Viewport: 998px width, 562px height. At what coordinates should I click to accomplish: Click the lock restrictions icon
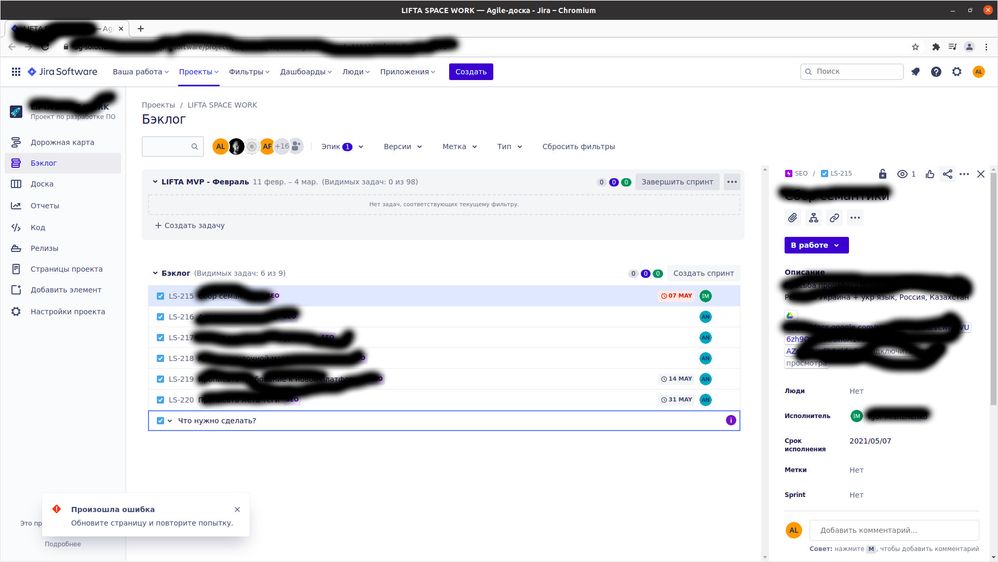882,174
